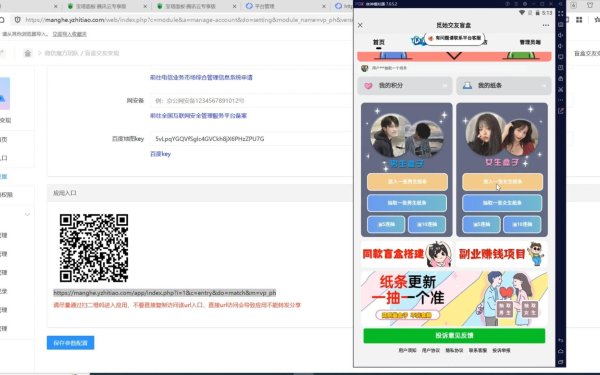Click the scissors screenshot icon in emulator sidebar
Image resolution: width=600 pixels, height=375 pixels.
point(561,90)
